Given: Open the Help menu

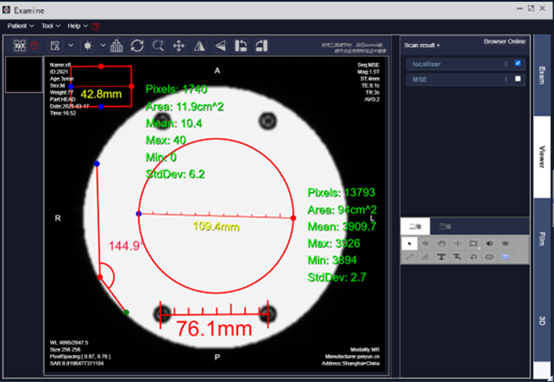Looking at the screenshot, I should 77,26.
